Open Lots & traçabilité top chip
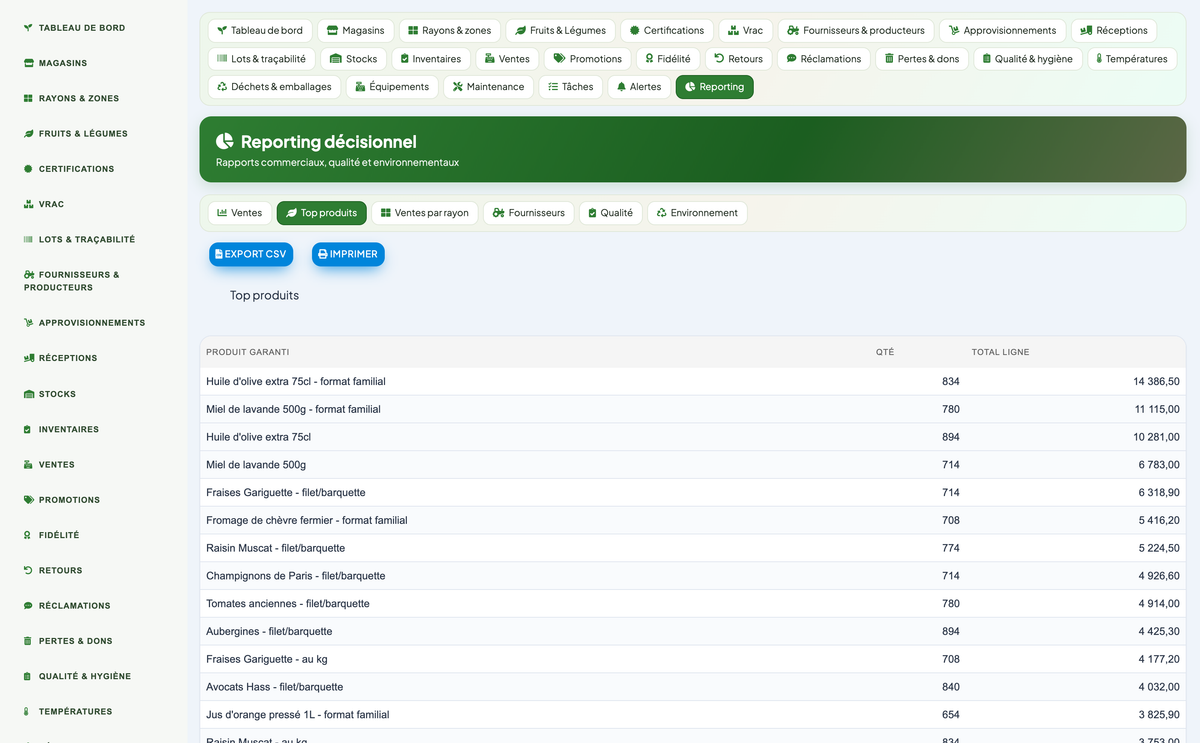Image resolution: width=1200 pixels, height=743 pixels. click(x=262, y=59)
